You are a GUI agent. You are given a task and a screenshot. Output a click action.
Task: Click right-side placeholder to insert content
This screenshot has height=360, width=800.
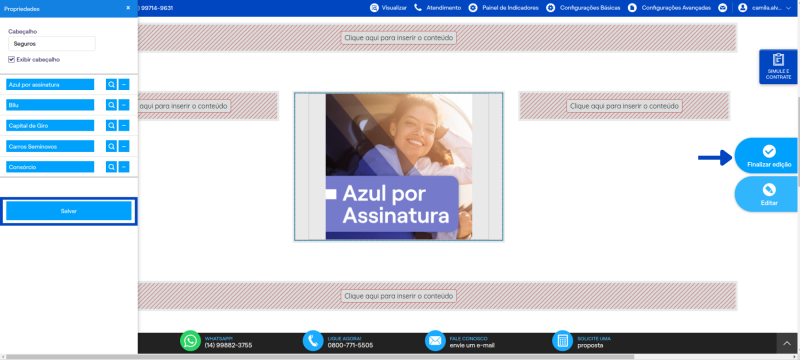(x=624, y=106)
